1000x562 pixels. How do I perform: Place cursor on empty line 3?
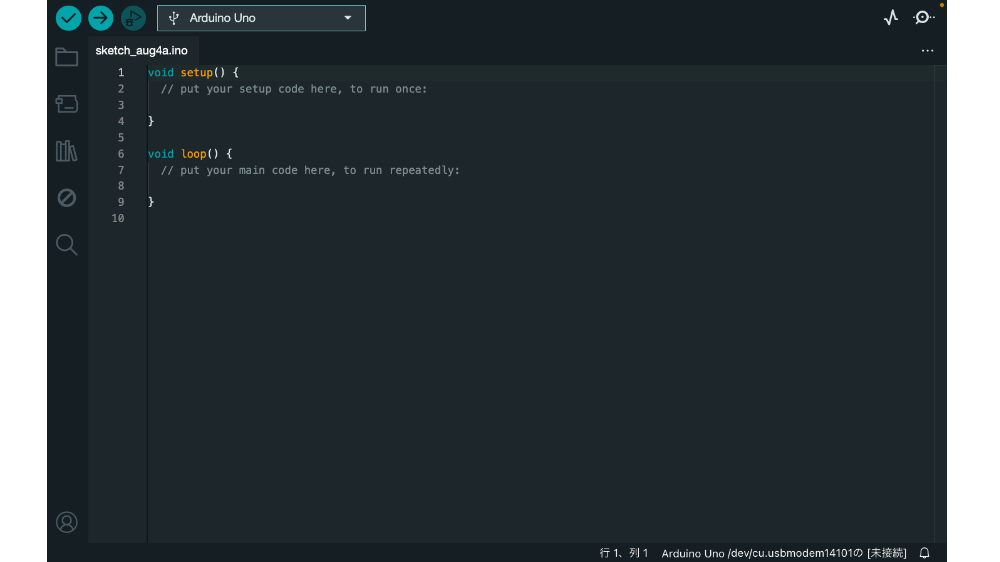541,105
